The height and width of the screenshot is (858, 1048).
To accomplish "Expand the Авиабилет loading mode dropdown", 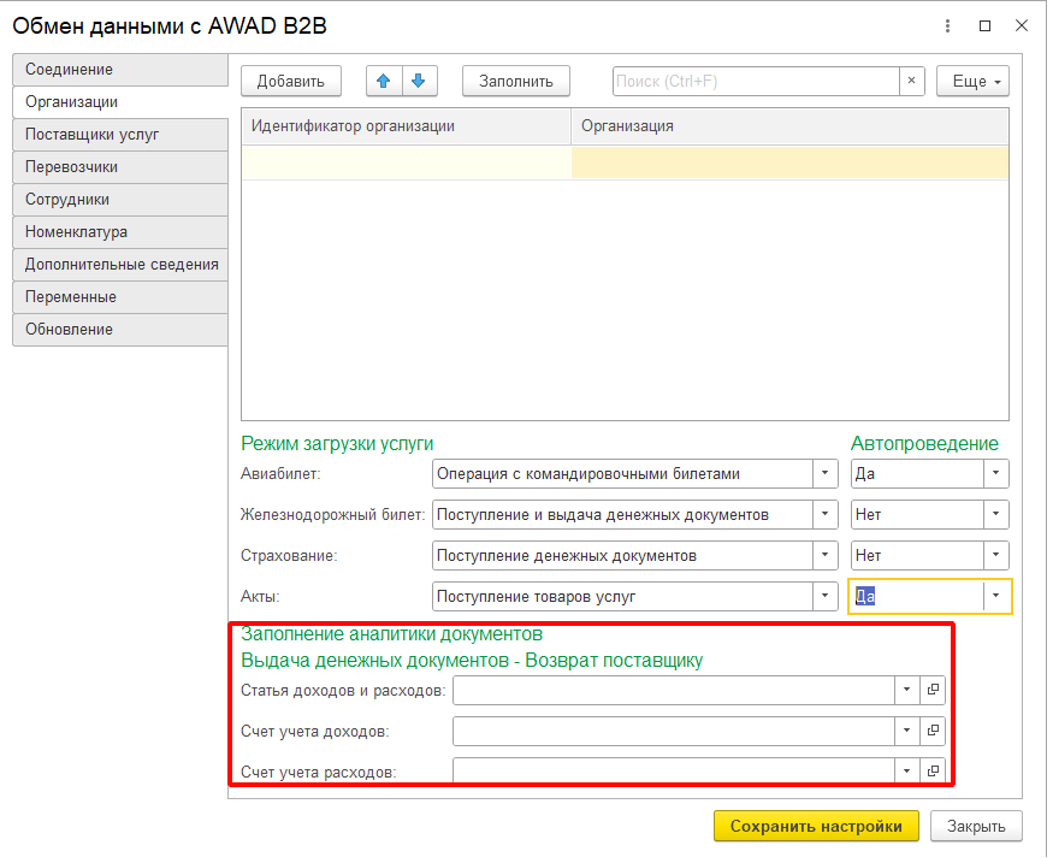I will coord(825,474).
